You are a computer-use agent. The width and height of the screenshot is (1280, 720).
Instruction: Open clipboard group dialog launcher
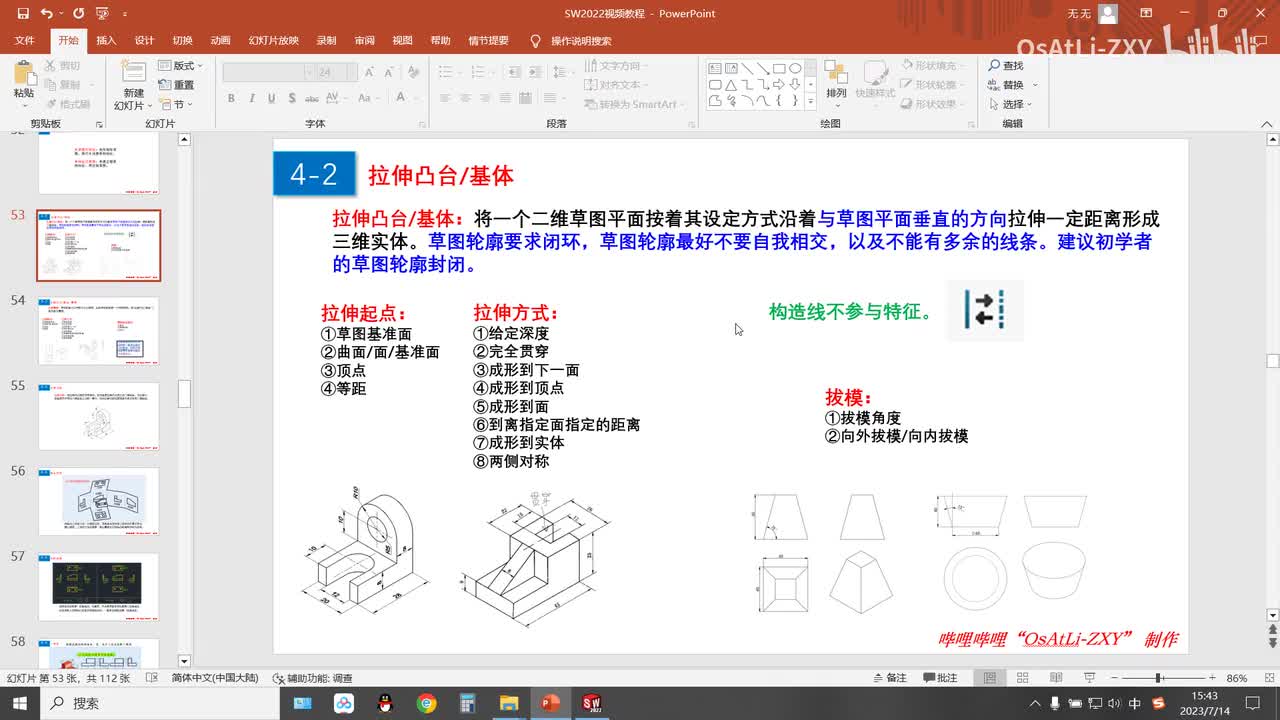click(99, 124)
